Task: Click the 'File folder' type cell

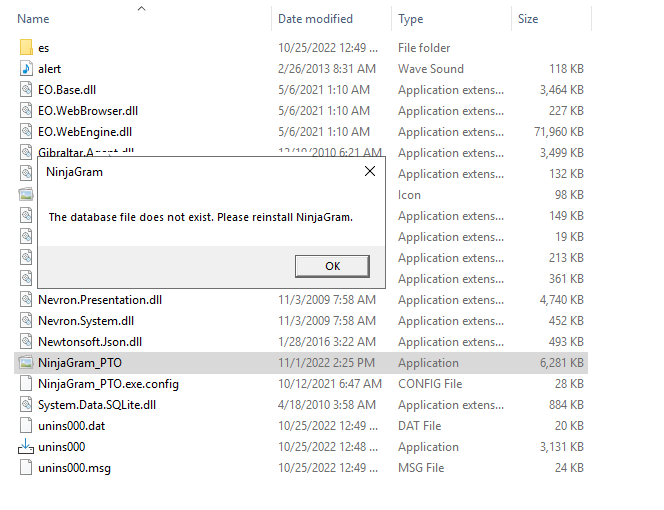Action: [424, 48]
